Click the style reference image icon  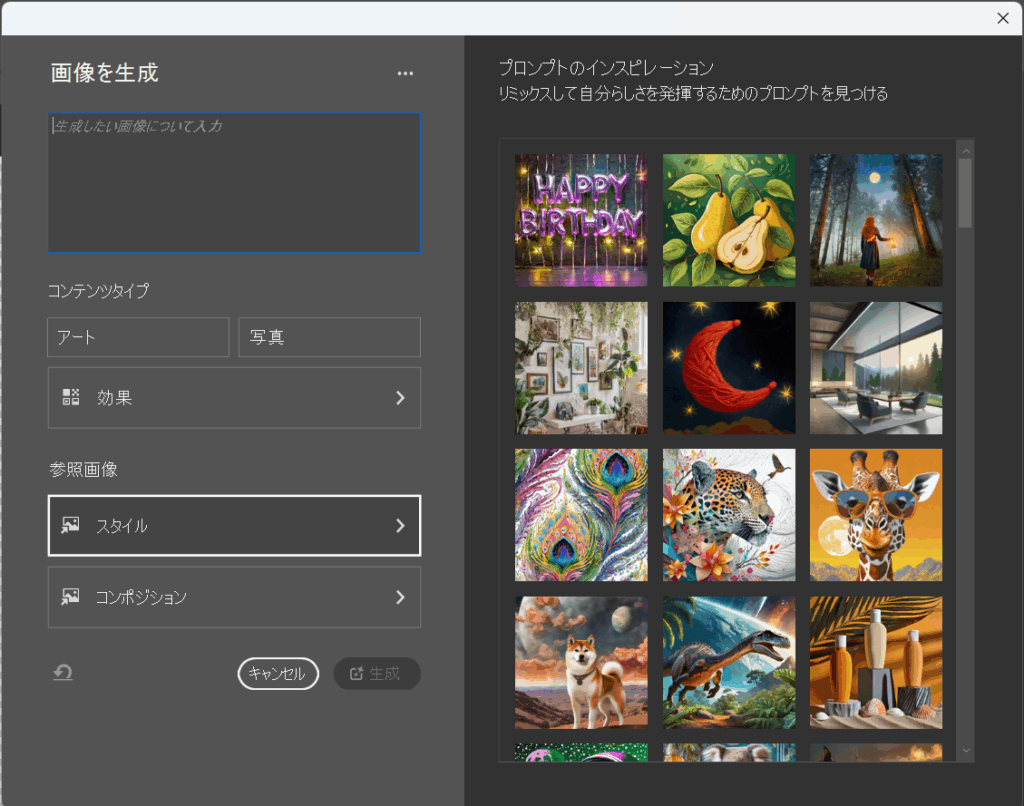click(x=71, y=525)
